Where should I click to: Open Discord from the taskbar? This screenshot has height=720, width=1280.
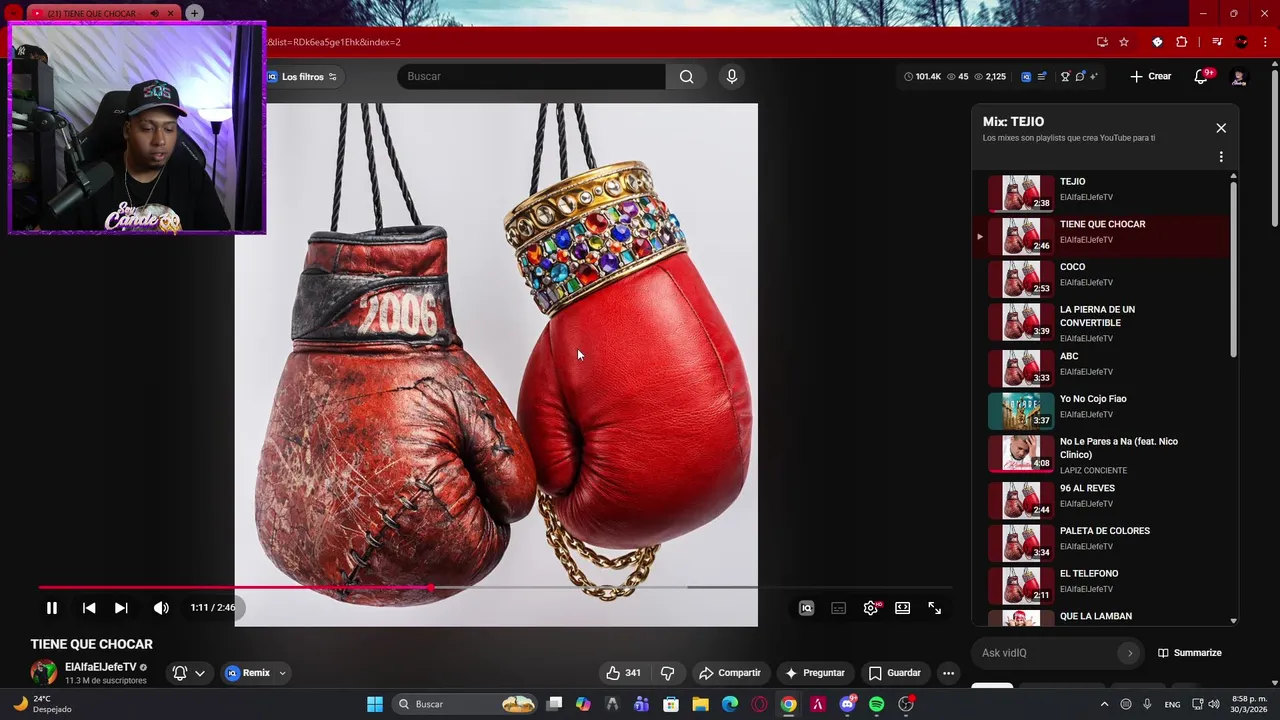coord(848,704)
